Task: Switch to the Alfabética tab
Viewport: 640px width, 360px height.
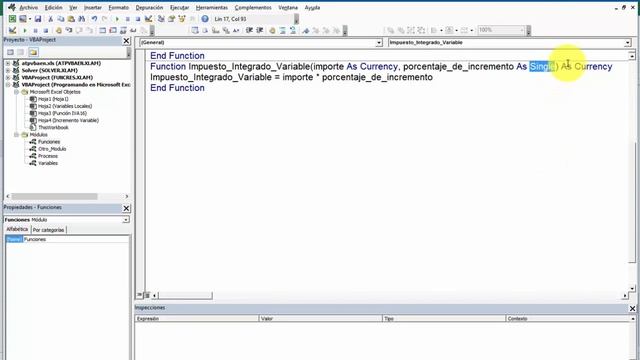Action: pos(17,229)
